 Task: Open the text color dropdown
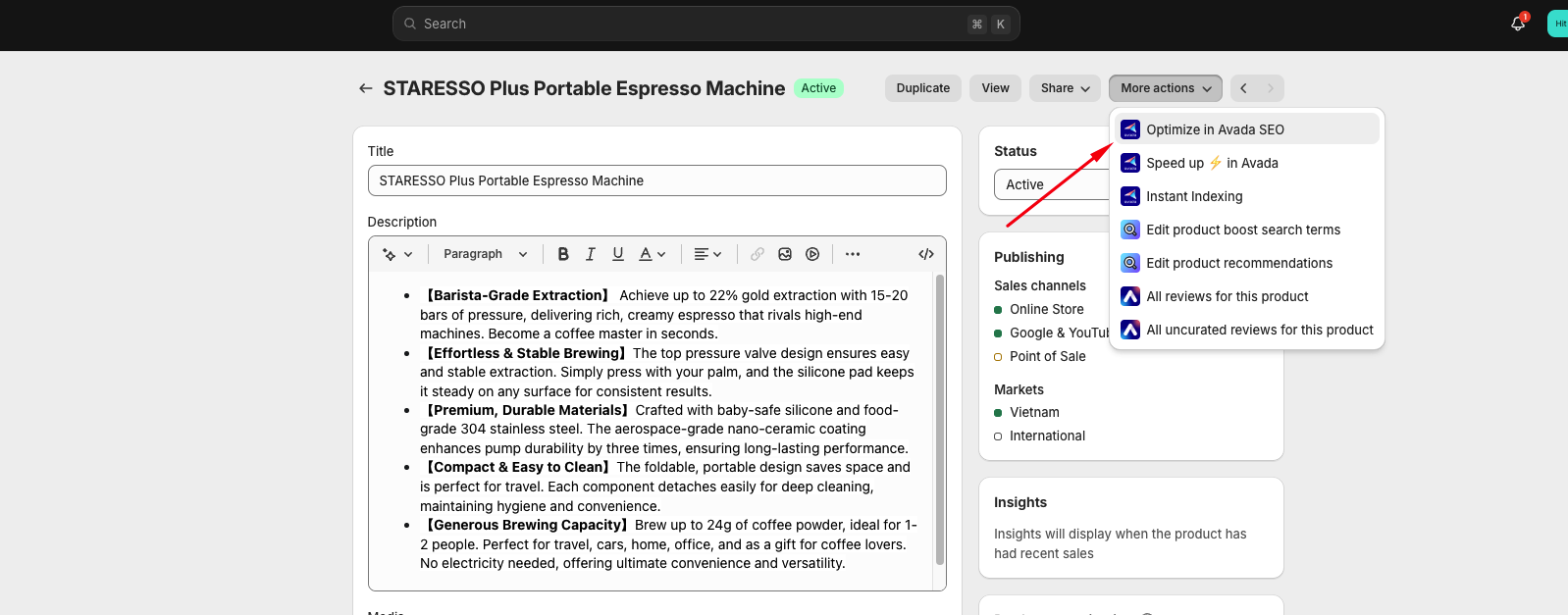[653, 254]
